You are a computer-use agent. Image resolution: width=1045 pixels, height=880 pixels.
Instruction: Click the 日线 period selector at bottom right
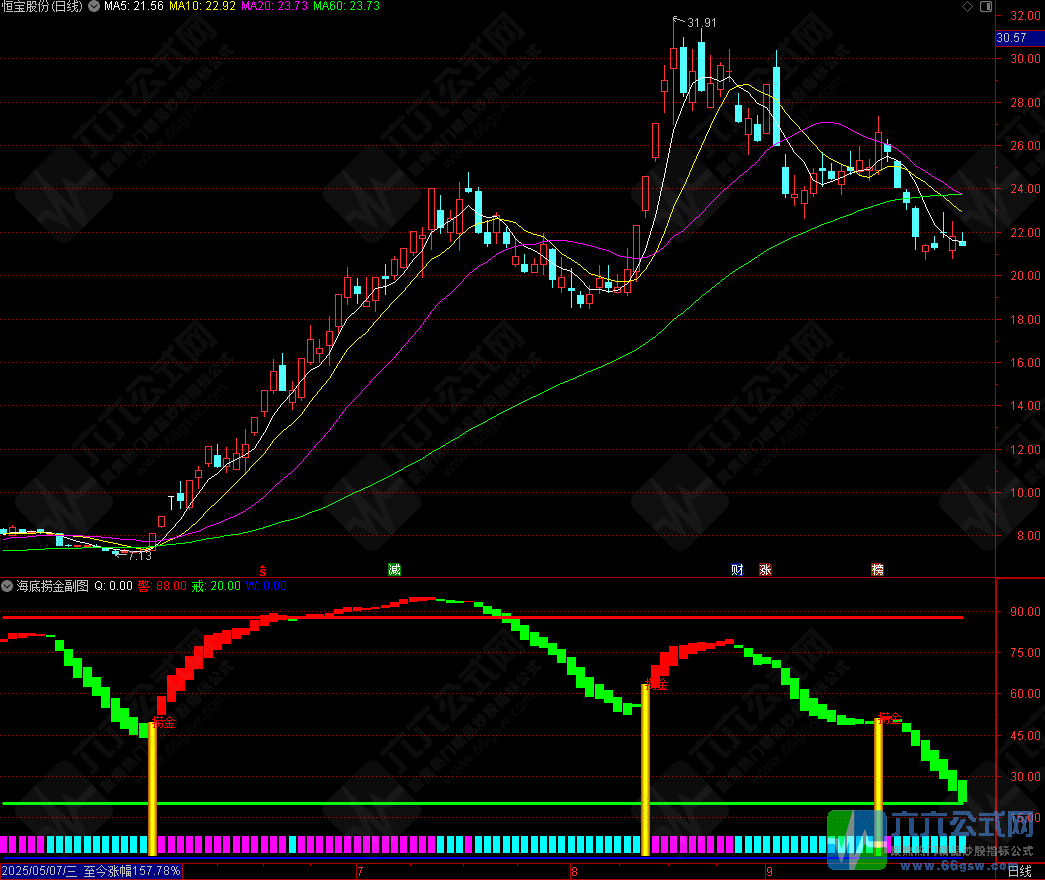pos(1018,871)
